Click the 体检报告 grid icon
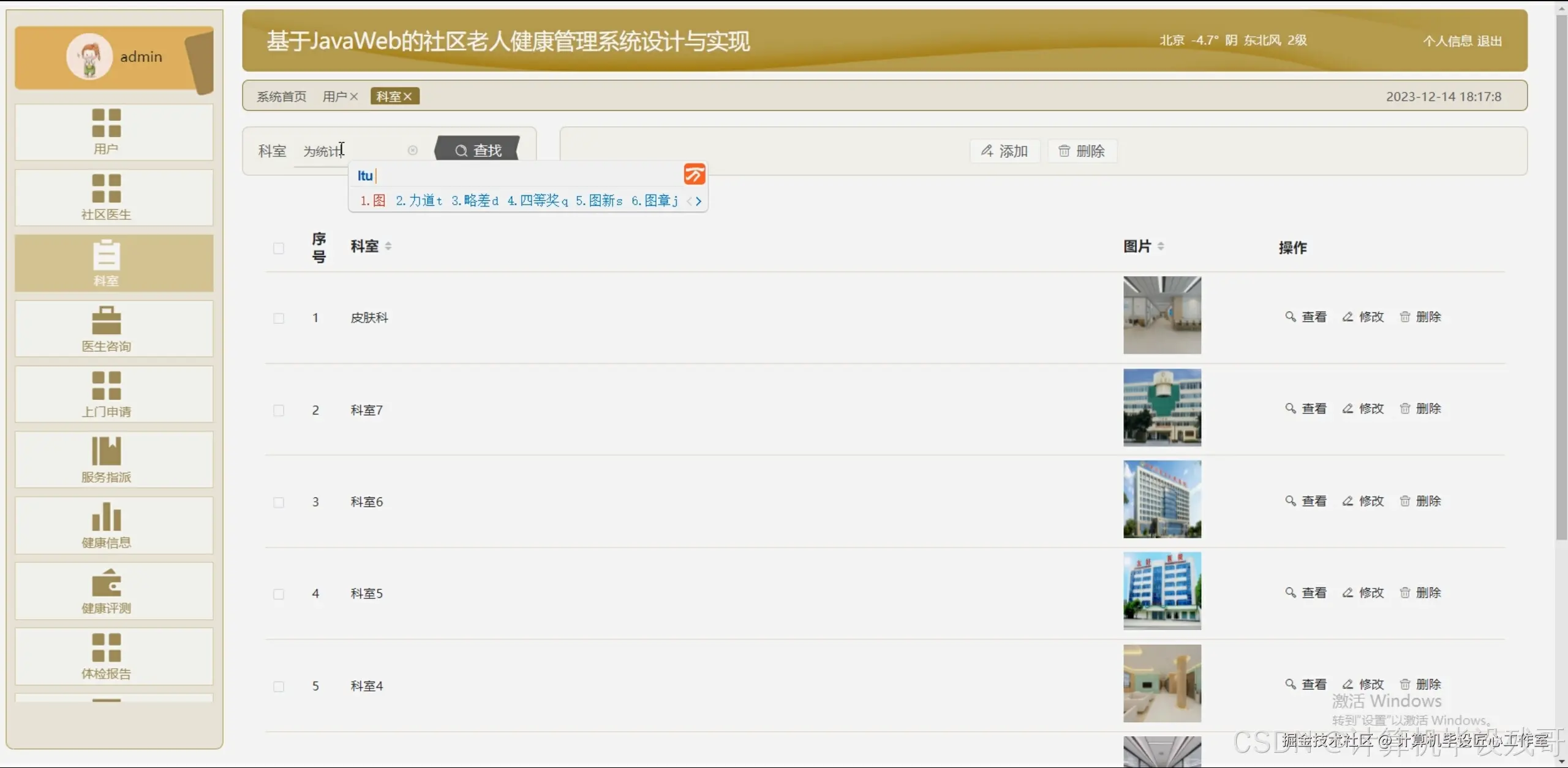 pos(106,648)
